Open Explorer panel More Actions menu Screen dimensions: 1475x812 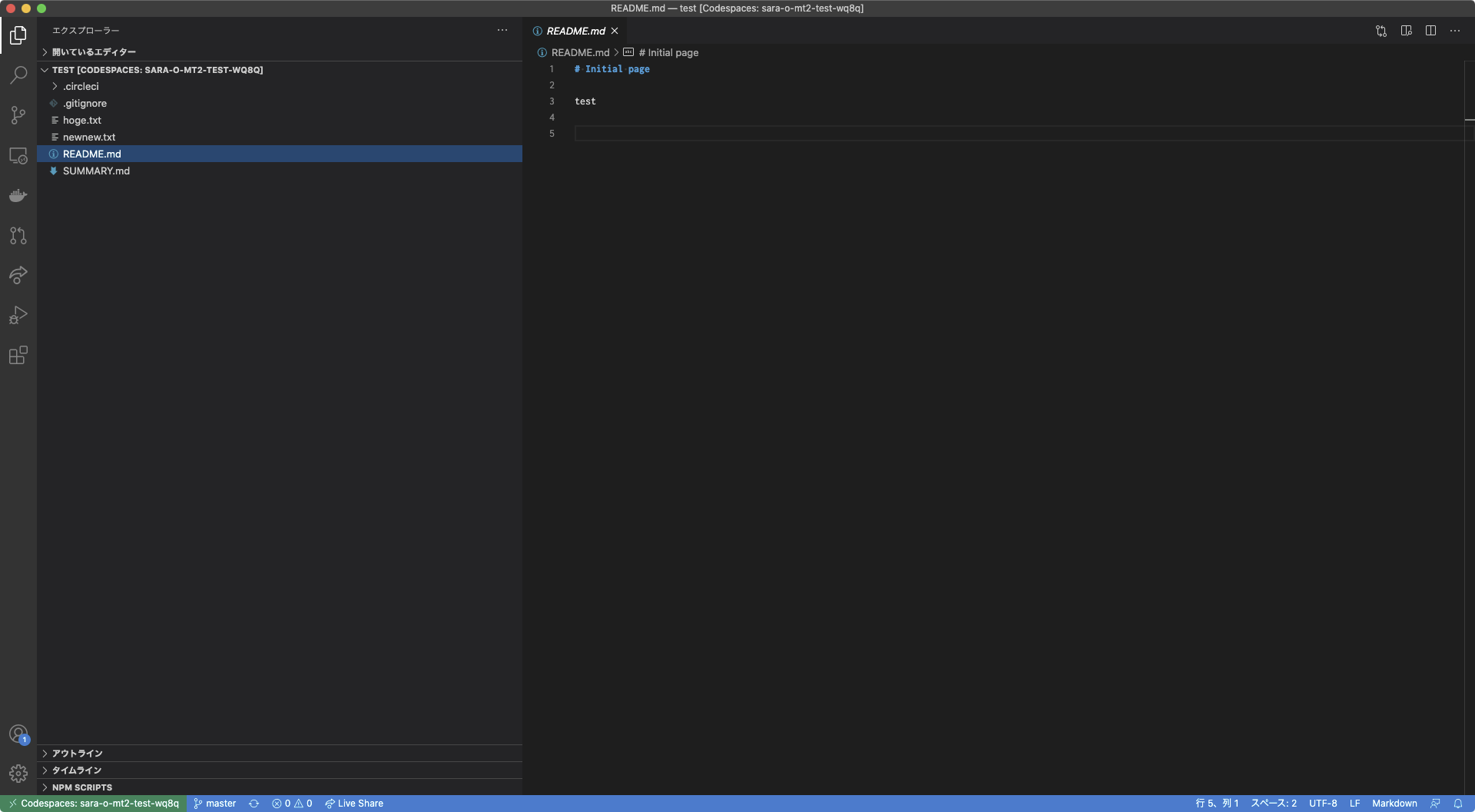(x=502, y=31)
